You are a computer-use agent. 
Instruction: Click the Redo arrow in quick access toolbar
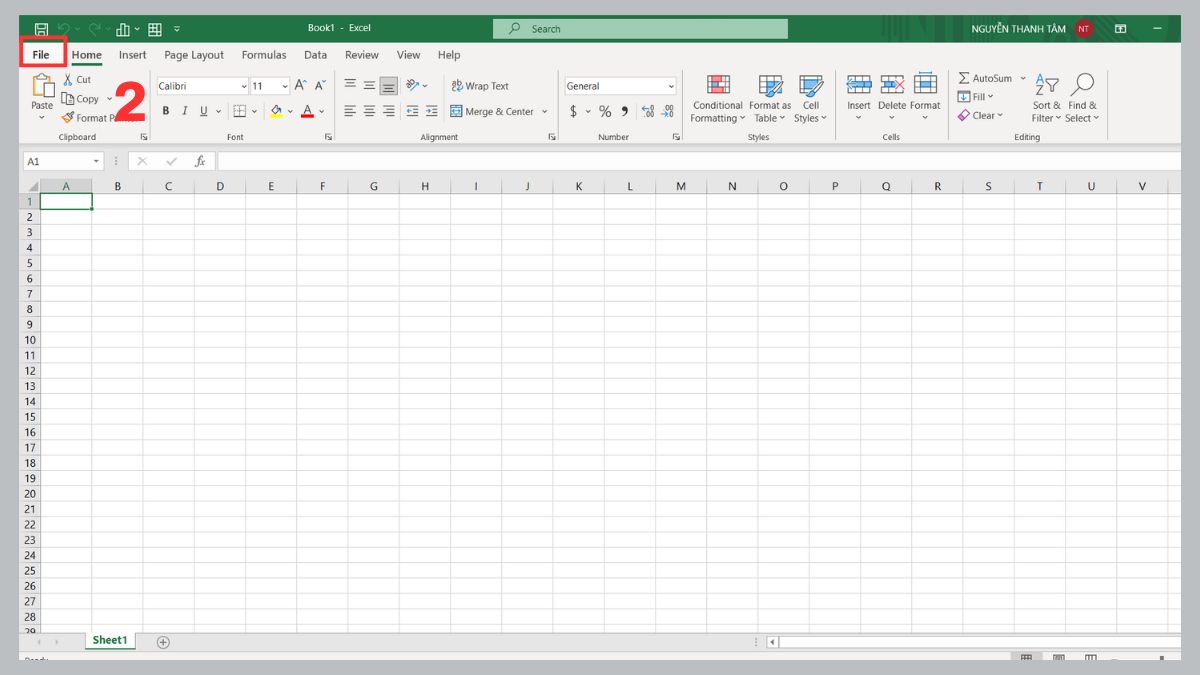(95, 29)
